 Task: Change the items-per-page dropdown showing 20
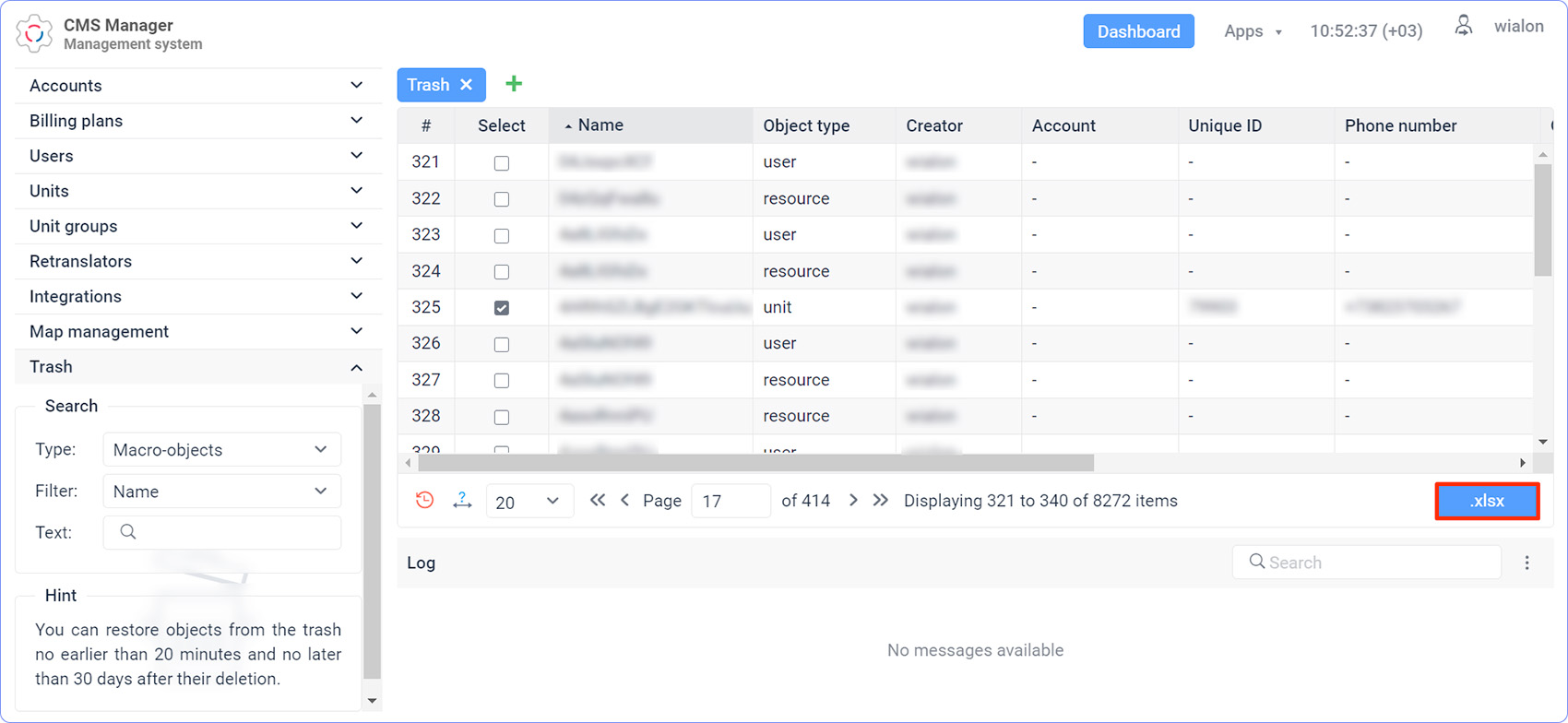coord(529,502)
